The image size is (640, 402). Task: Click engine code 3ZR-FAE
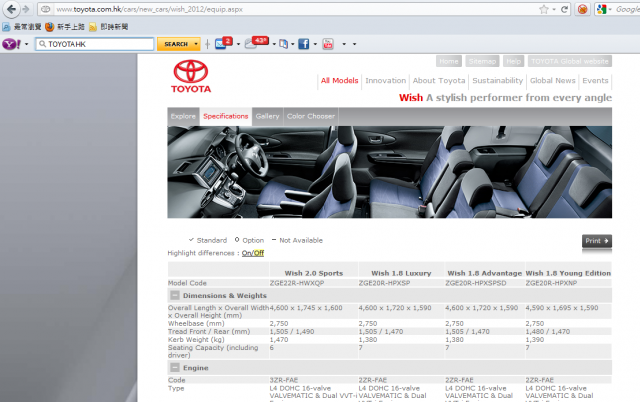tap(284, 380)
